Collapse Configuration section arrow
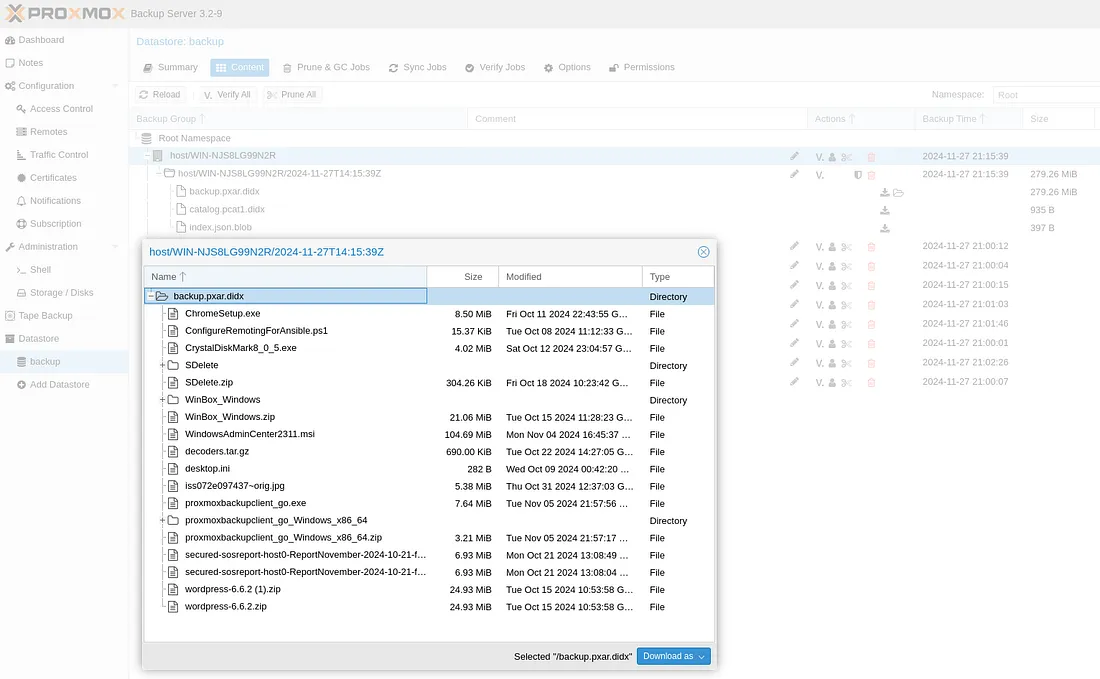The image size is (1100, 679). pos(115,86)
